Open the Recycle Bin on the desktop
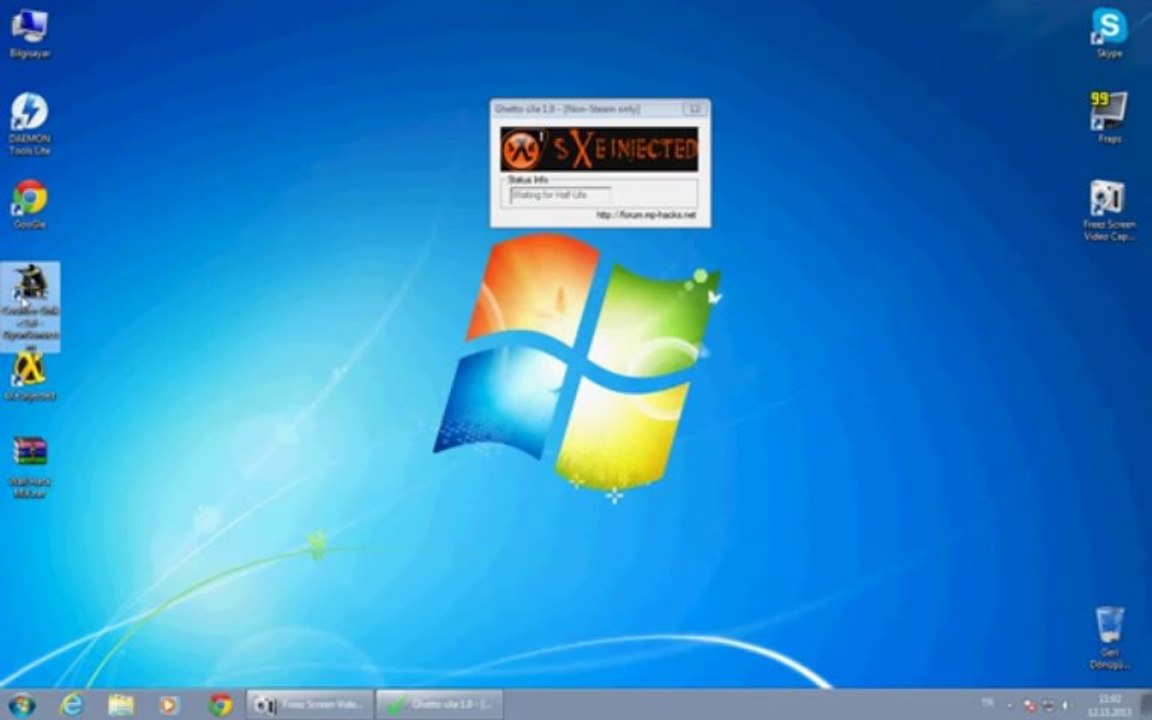Viewport: 1152px width, 720px height. coord(1109,637)
